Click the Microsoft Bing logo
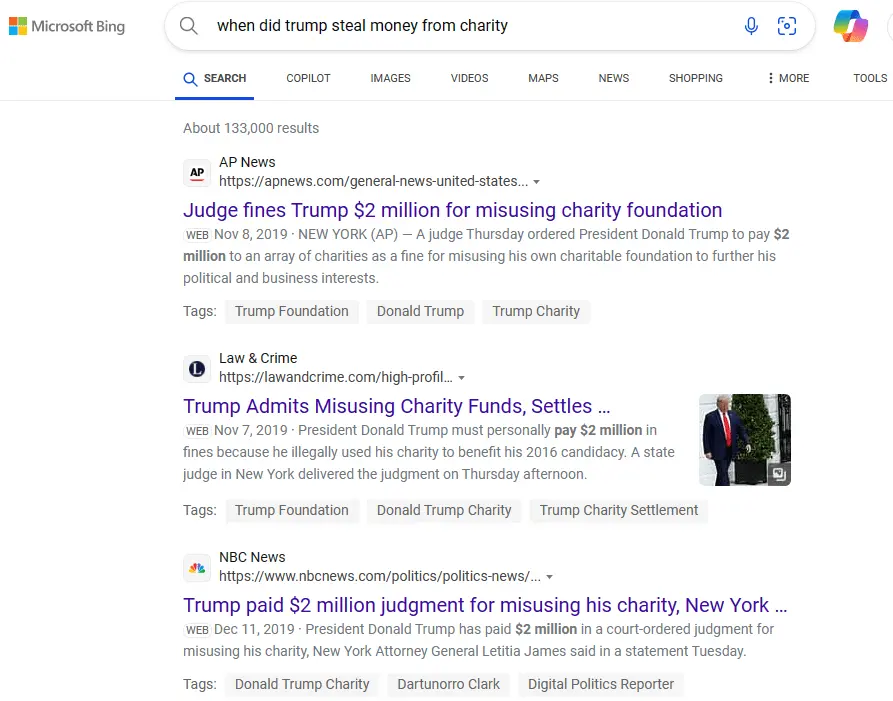 [66, 26]
